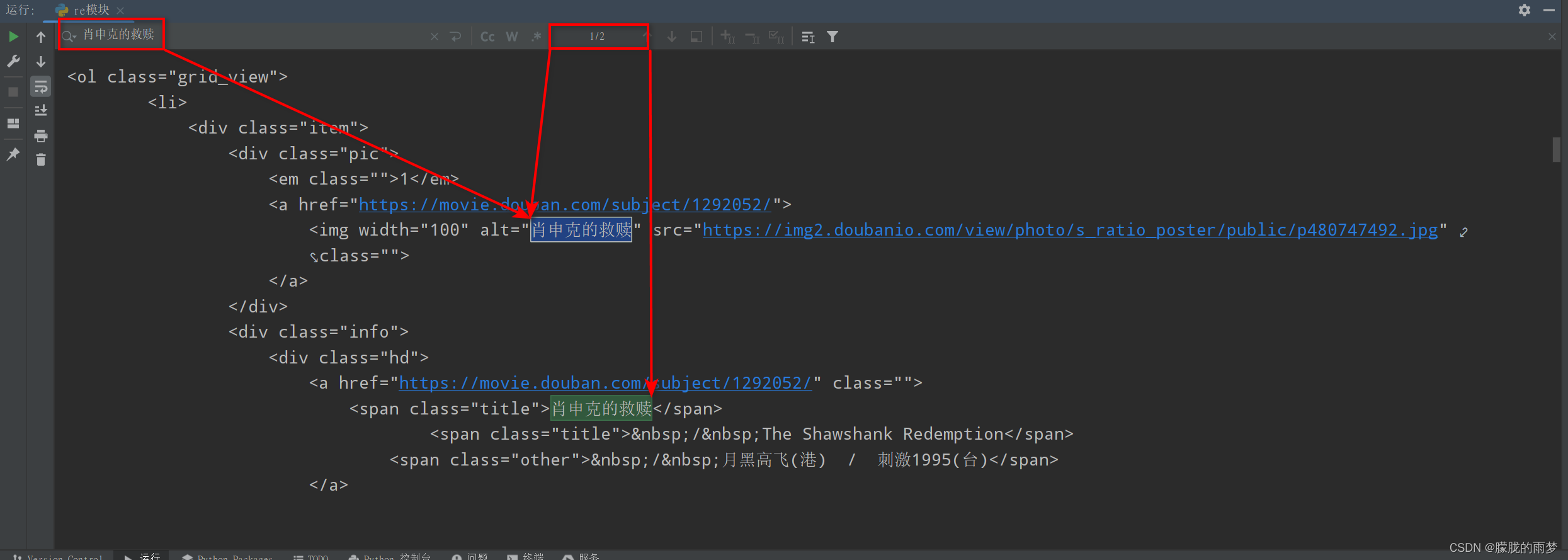Viewport: 1568px width, 560px height.
Task: Open 终端 tool window tab
Action: (526, 556)
